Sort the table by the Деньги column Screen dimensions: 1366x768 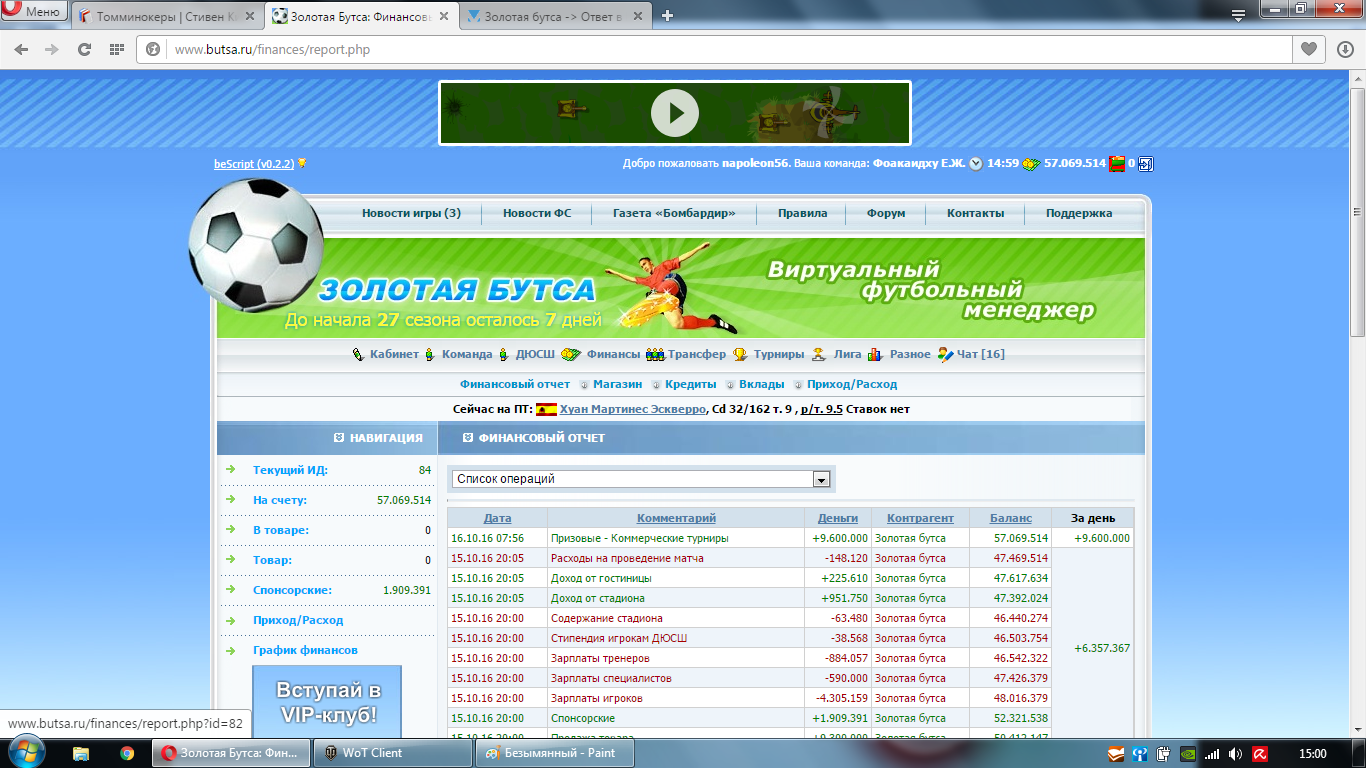[837, 518]
